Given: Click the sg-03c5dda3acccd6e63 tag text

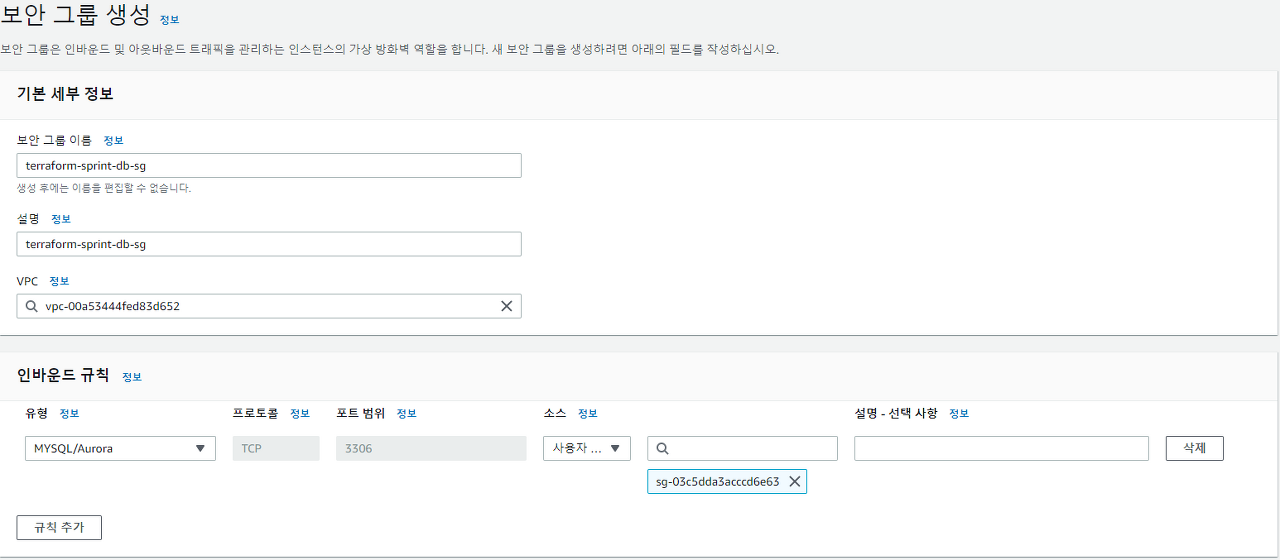Looking at the screenshot, I should pyautogui.click(x=718, y=482).
